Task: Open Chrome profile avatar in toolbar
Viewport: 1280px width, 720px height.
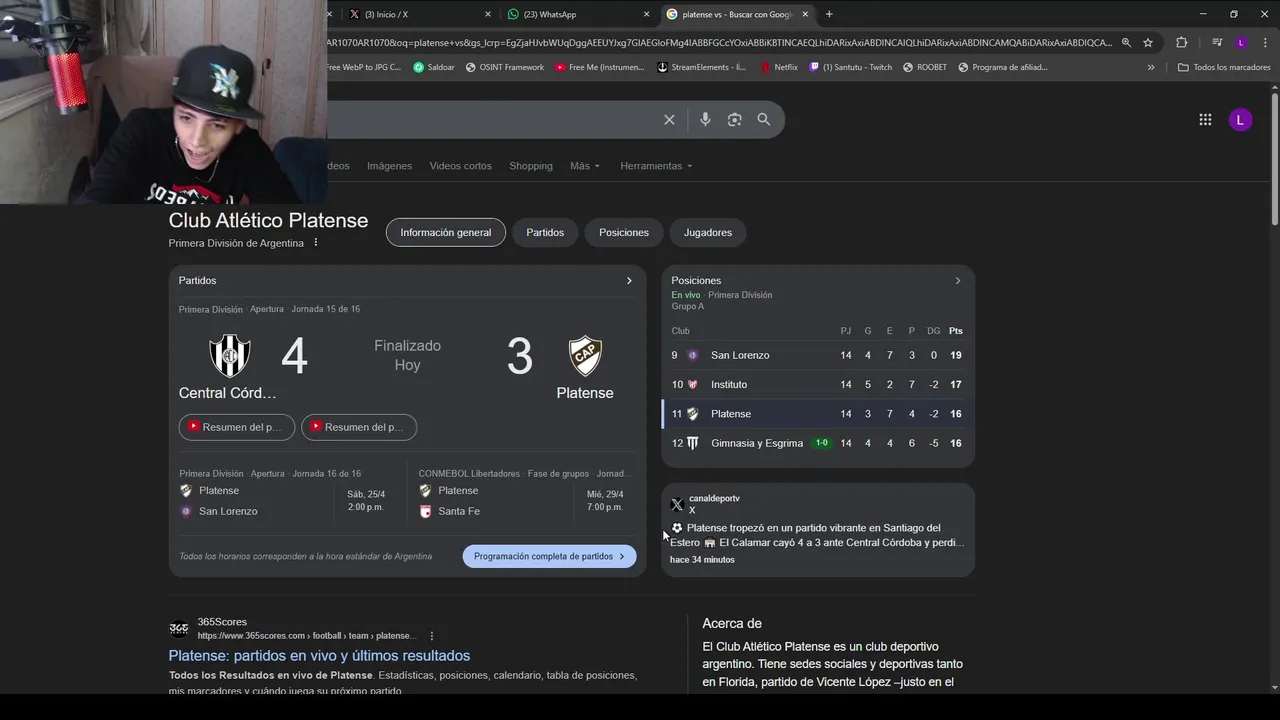Action: (x=1241, y=42)
